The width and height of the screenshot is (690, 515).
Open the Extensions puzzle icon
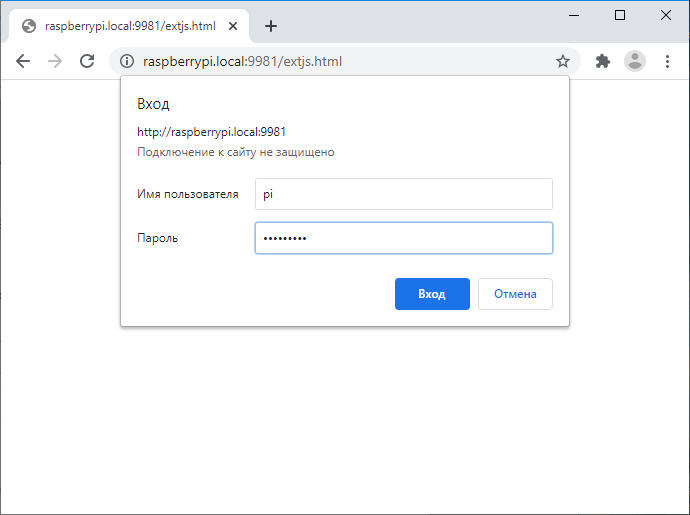pos(602,61)
